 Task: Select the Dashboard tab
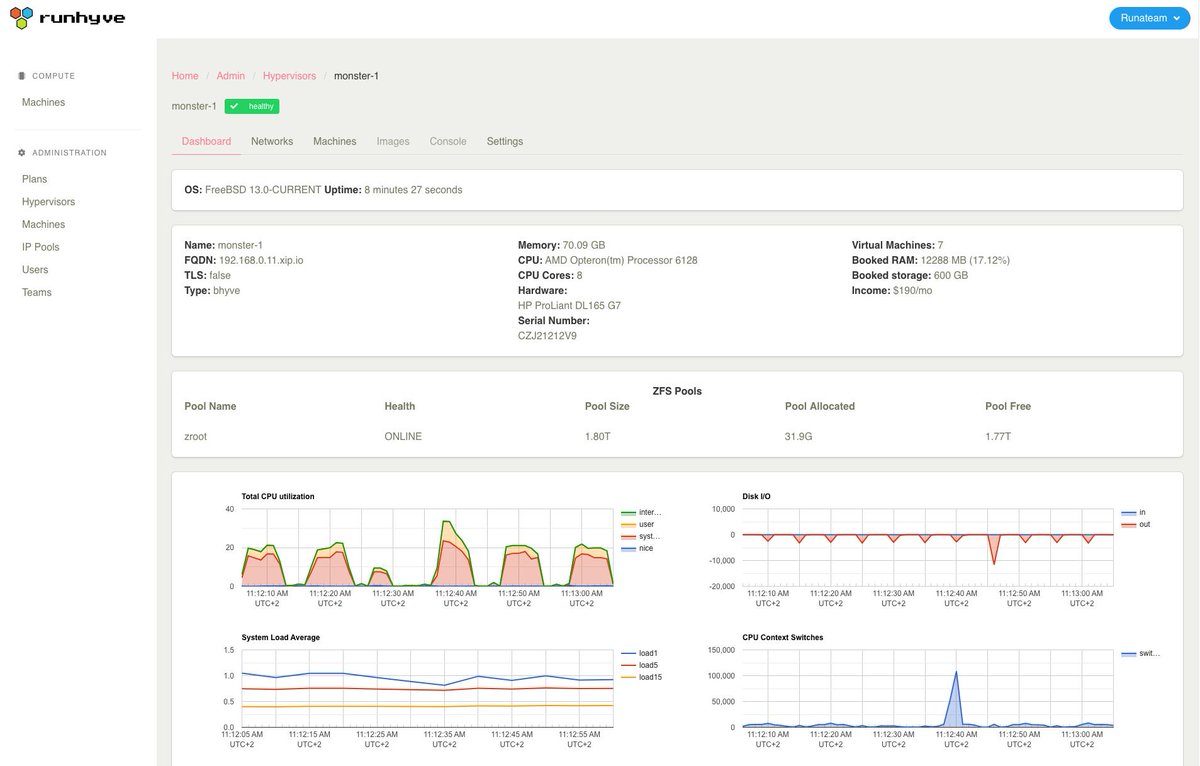click(x=206, y=142)
